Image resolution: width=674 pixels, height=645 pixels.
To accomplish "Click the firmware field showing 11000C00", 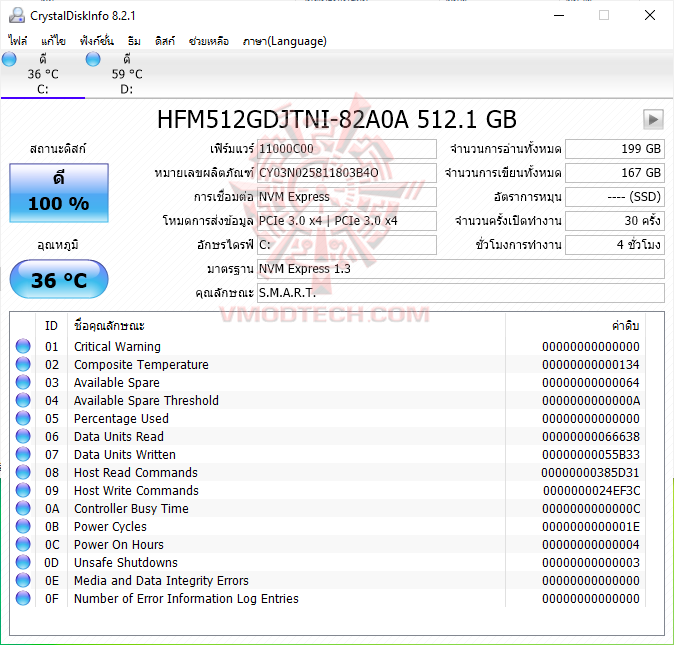I will [x=346, y=149].
